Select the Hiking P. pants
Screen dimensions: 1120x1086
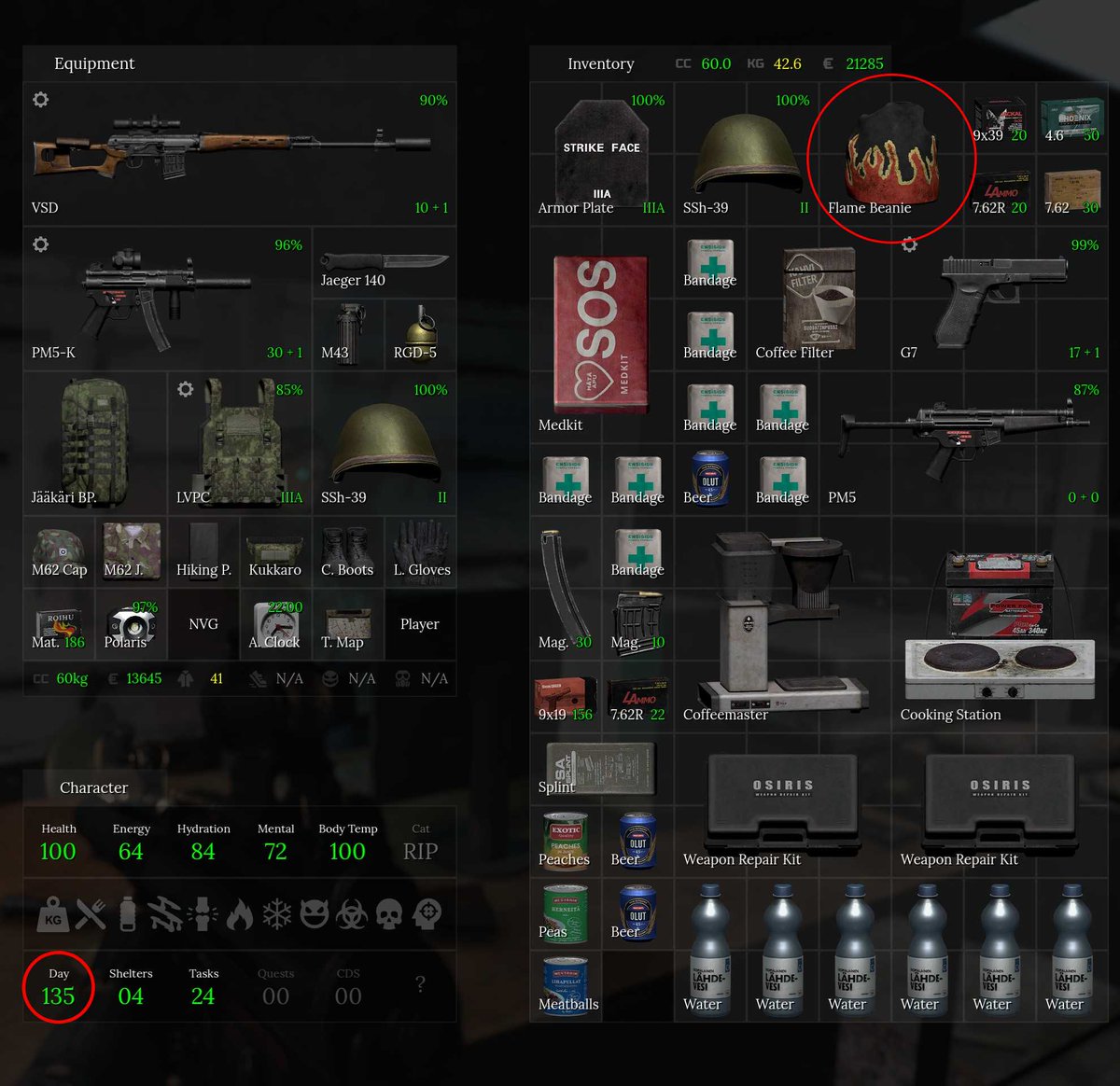(203, 551)
